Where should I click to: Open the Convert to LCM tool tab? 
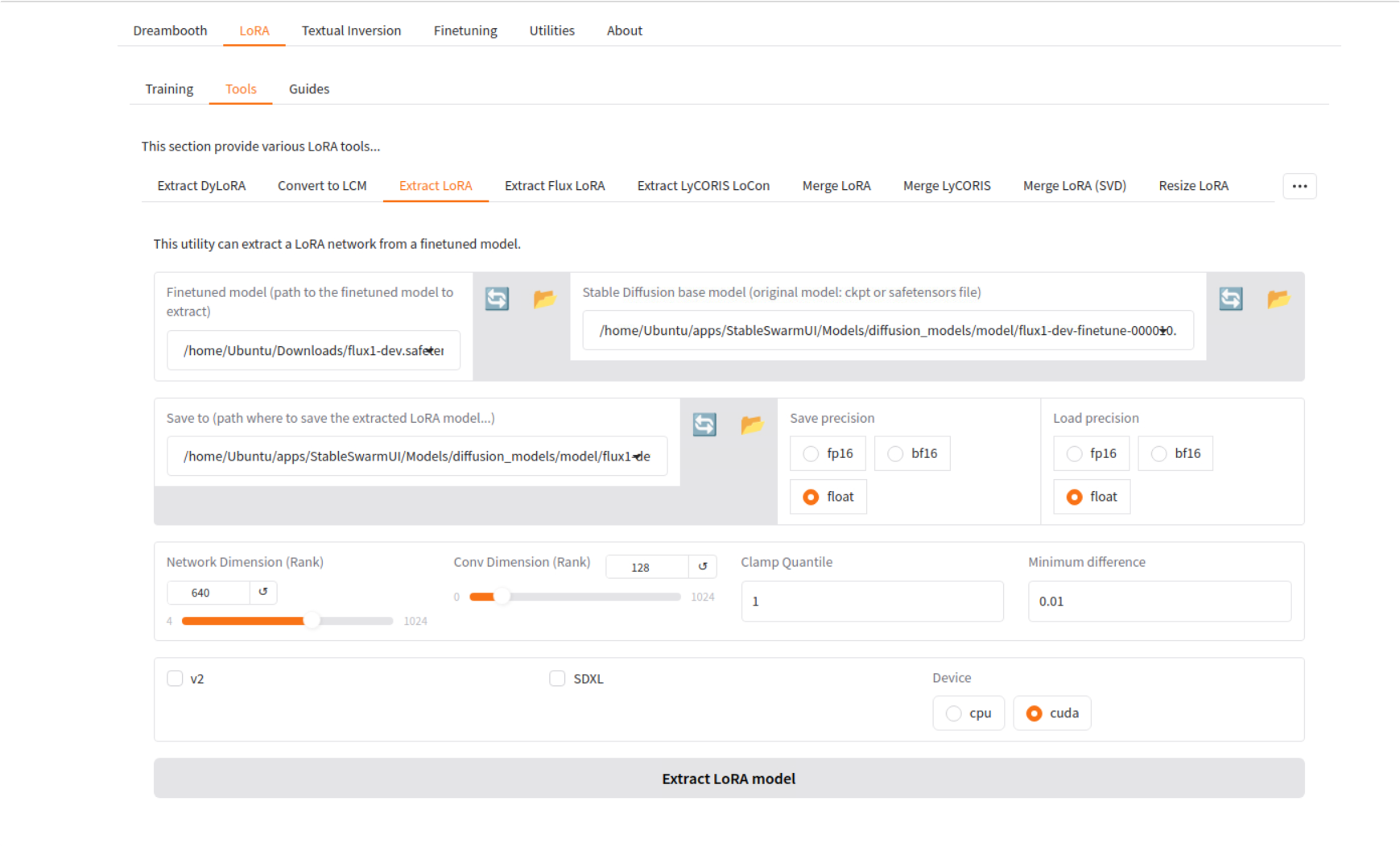pos(322,186)
